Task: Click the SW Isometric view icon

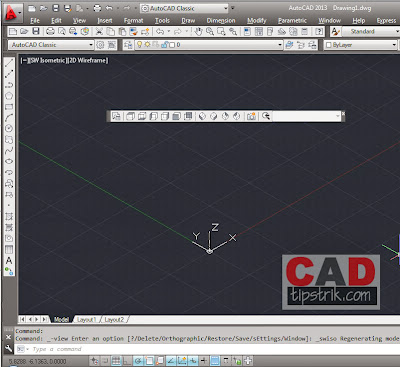Action: pyautogui.click(x=202, y=116)
